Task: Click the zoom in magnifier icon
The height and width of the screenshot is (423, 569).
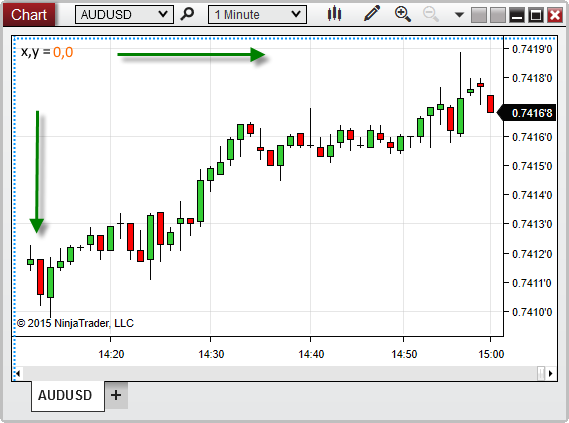Action: coord(402,14)
